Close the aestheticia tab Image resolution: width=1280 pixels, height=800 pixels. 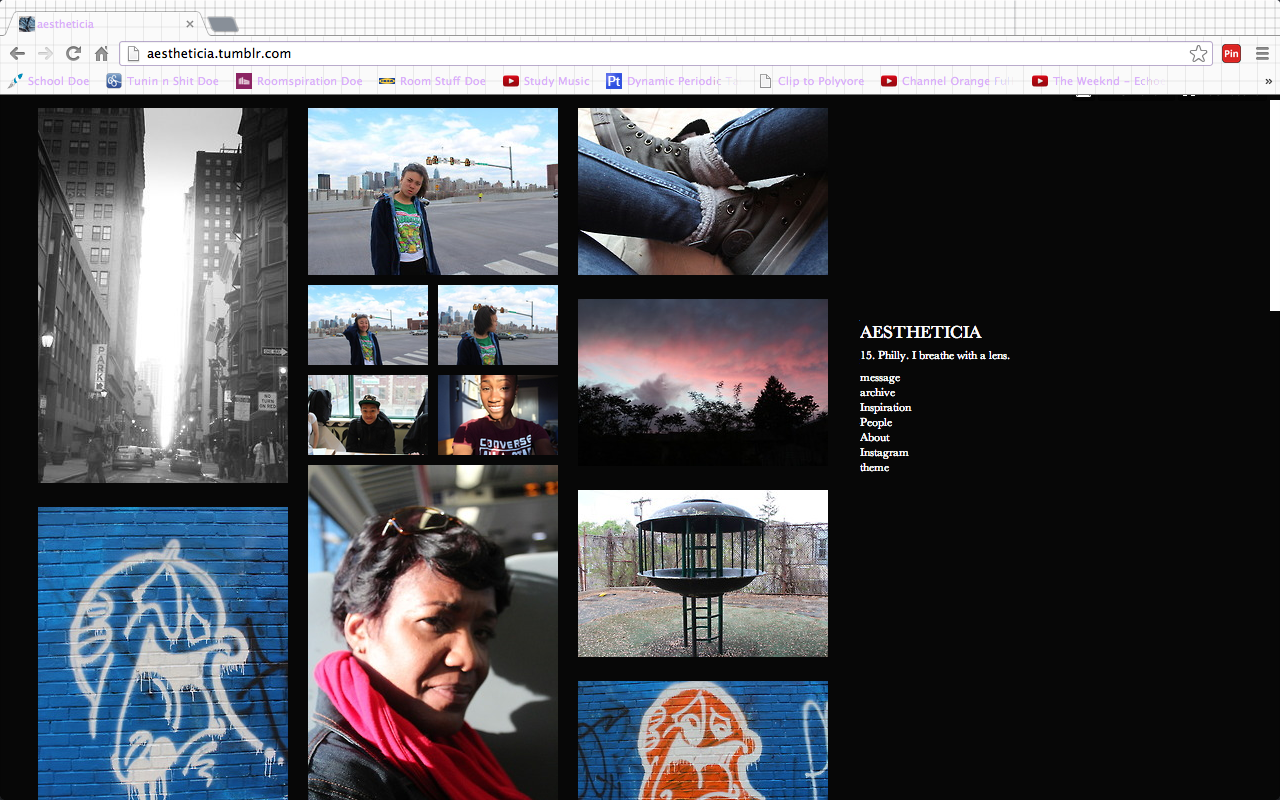pos(190,24)
